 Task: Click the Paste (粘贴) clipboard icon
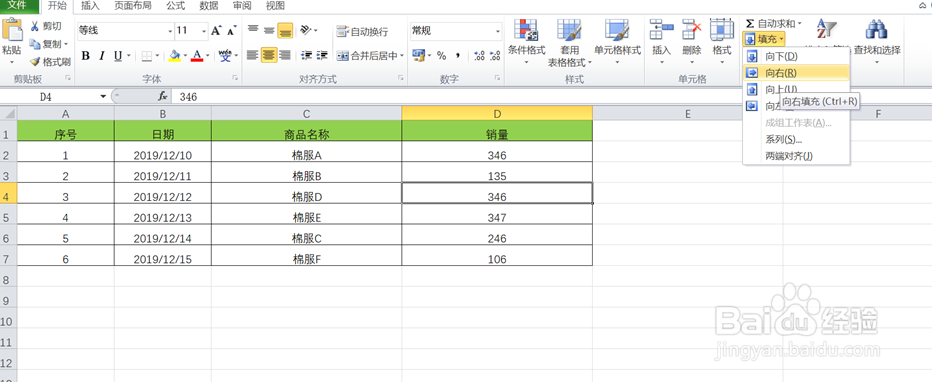pyautogui.click(x=12, y=30)
